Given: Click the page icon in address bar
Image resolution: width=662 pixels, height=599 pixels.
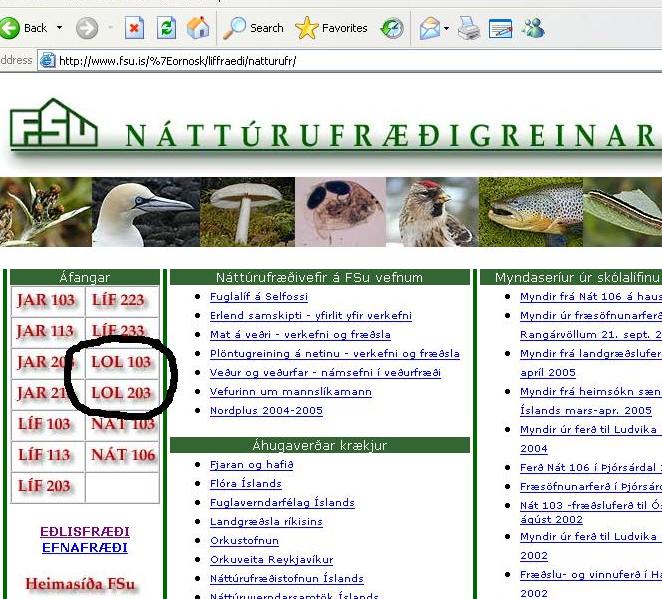Looking at the screenshot, I should (47, 61).
